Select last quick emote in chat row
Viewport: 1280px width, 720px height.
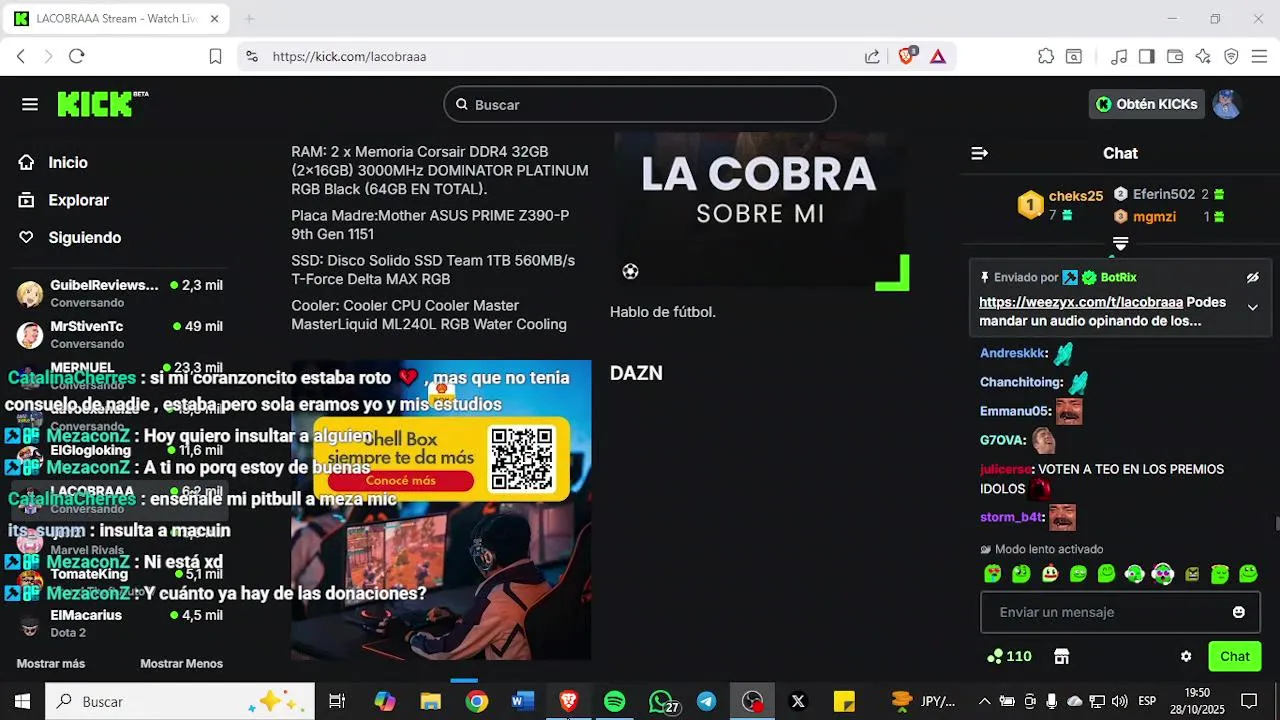point(1248,574)
